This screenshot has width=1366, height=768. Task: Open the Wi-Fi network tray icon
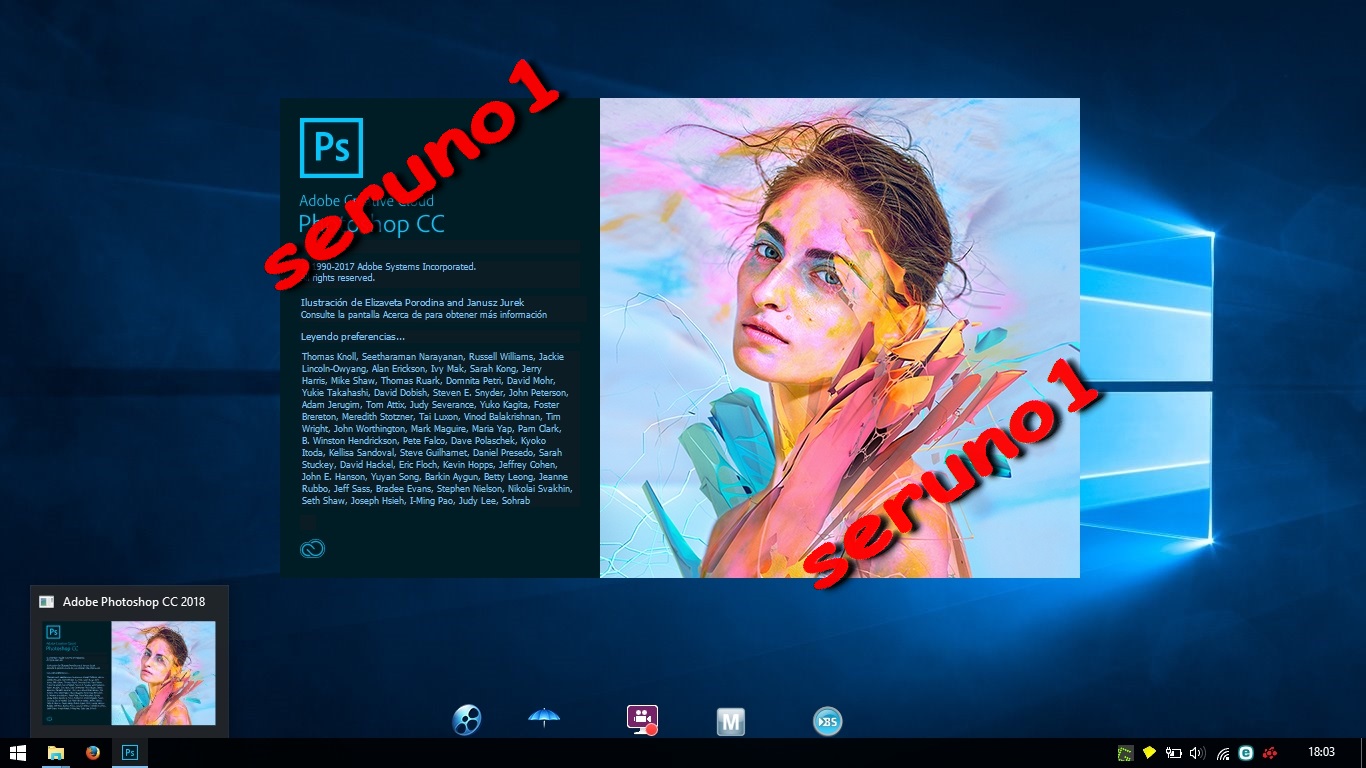coord(1223,753)
